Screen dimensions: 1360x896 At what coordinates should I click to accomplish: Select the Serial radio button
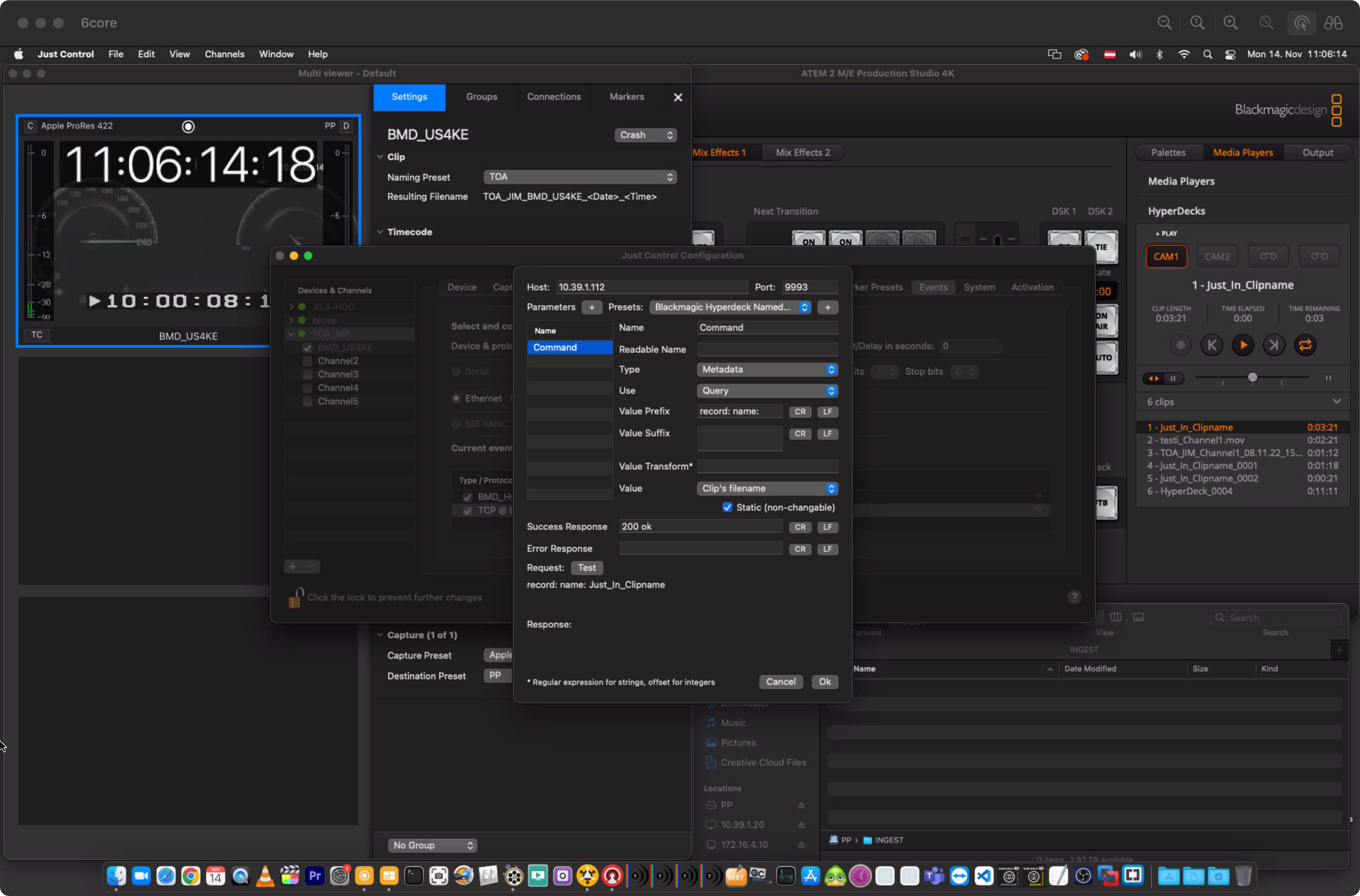456,372
